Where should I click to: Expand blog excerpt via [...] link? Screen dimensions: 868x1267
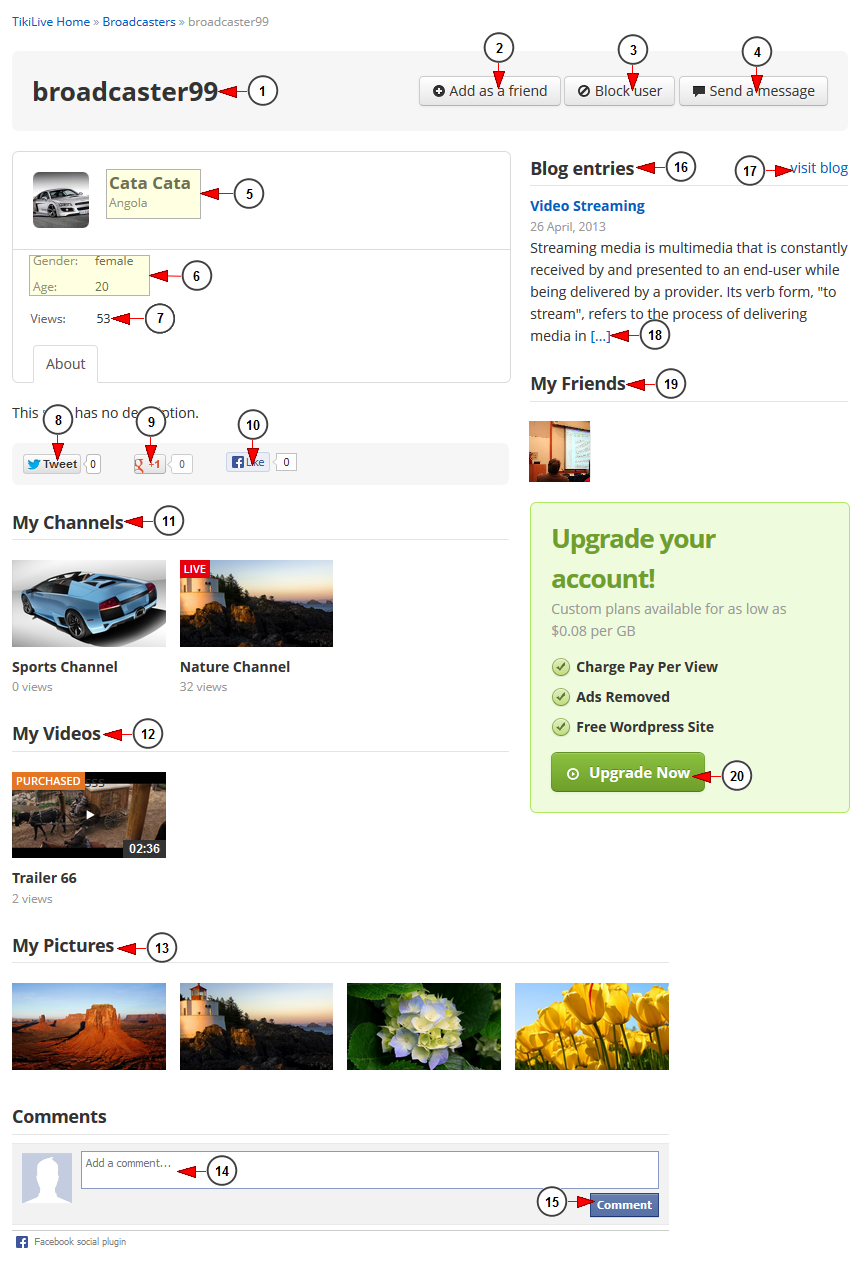(600, 336)
